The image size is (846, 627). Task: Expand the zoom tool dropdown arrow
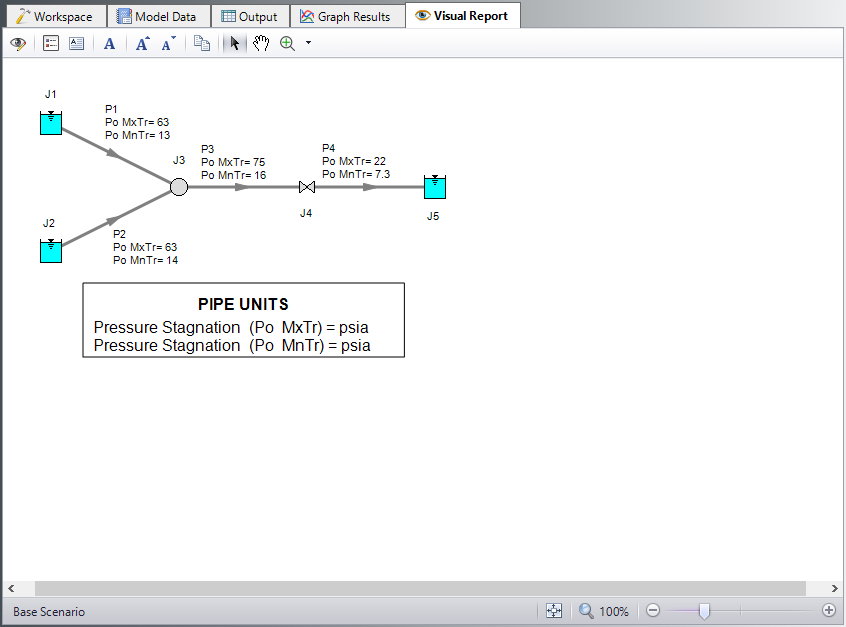pos(308,43)
